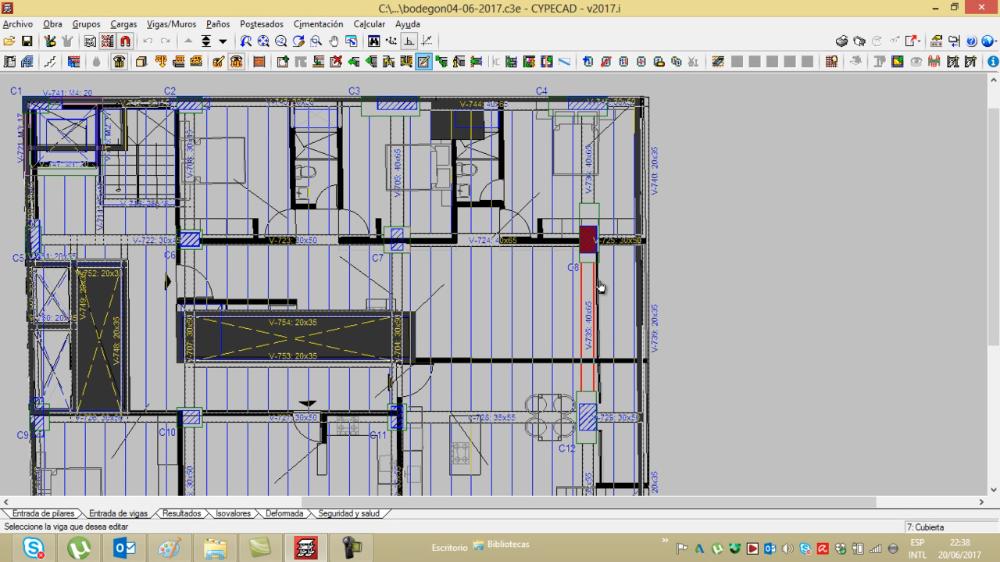1000x562 pixels.
Task: Switch to Entrada de vigas tab
Action: [x=118, y=513]
